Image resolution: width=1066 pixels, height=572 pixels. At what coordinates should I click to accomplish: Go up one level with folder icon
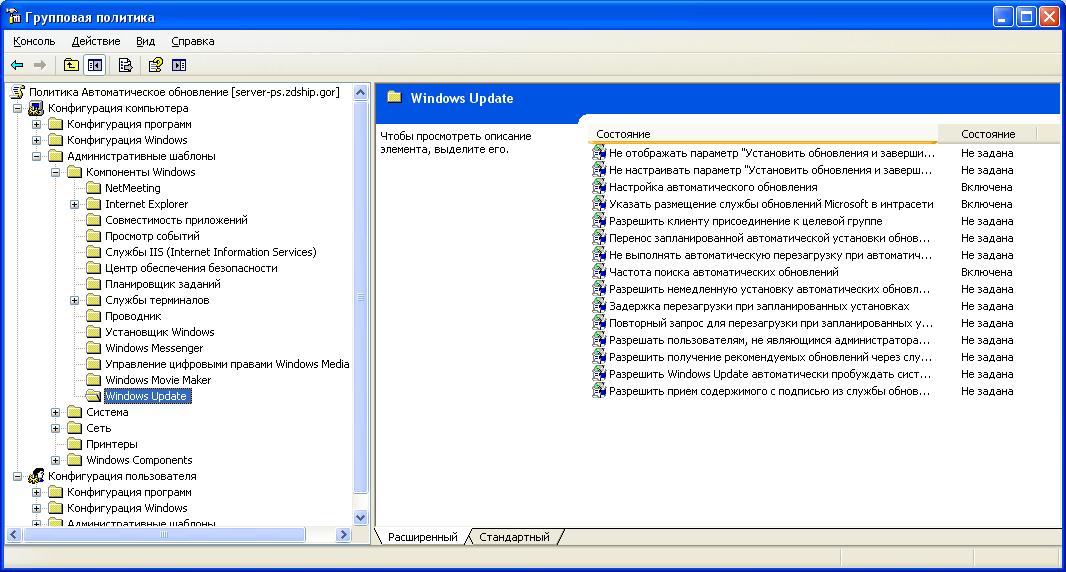click(71, 65)
